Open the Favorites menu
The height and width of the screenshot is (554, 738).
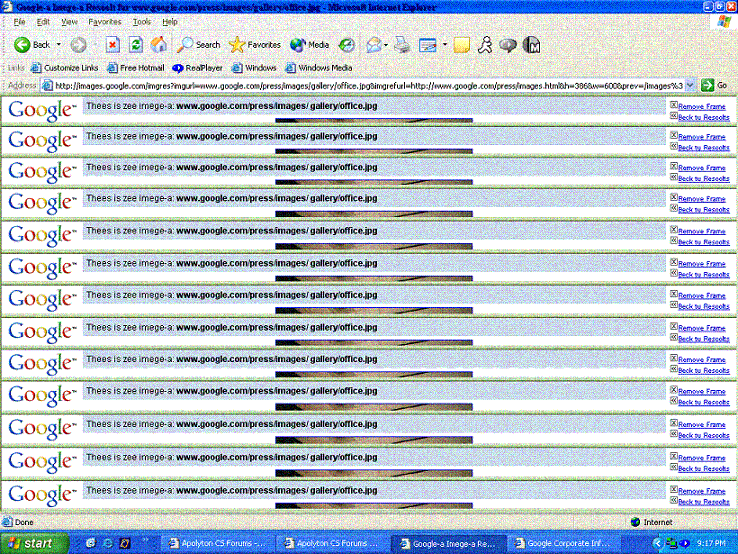coord(105,21)
